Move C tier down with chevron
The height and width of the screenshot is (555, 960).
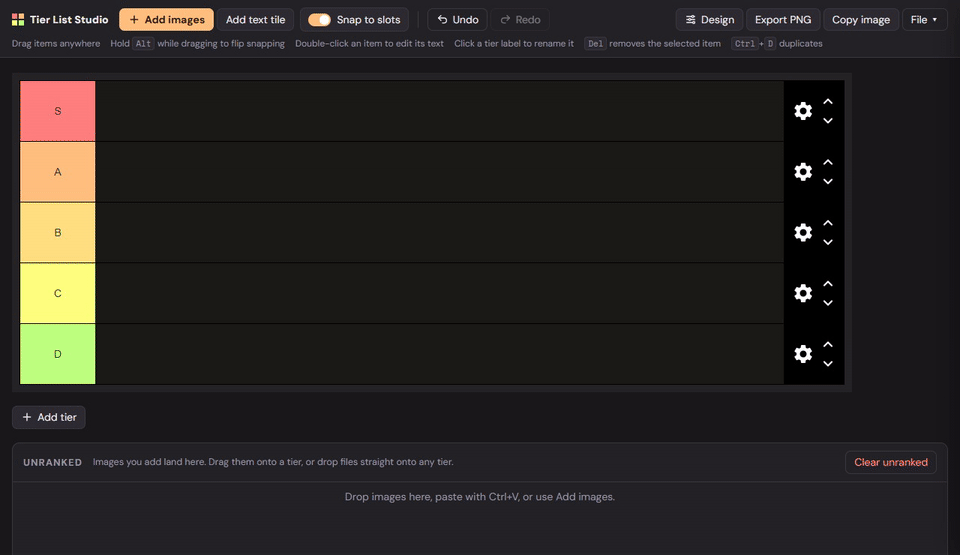coord(828,303)
